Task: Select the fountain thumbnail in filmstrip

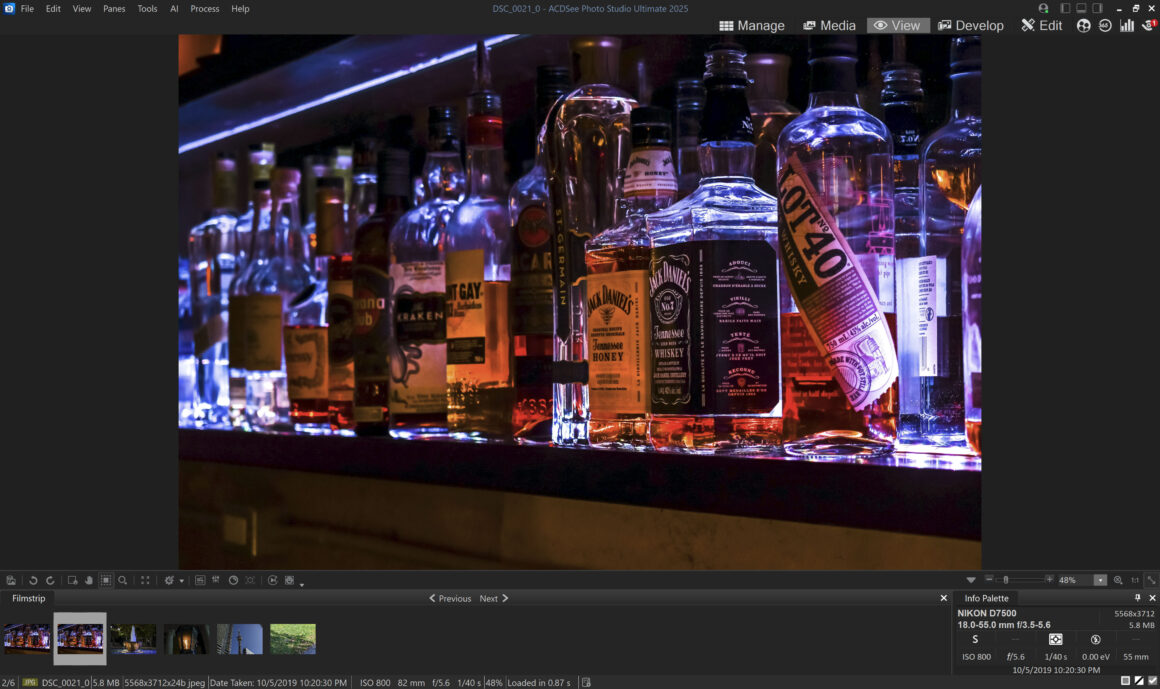Action: pos(133,639)
